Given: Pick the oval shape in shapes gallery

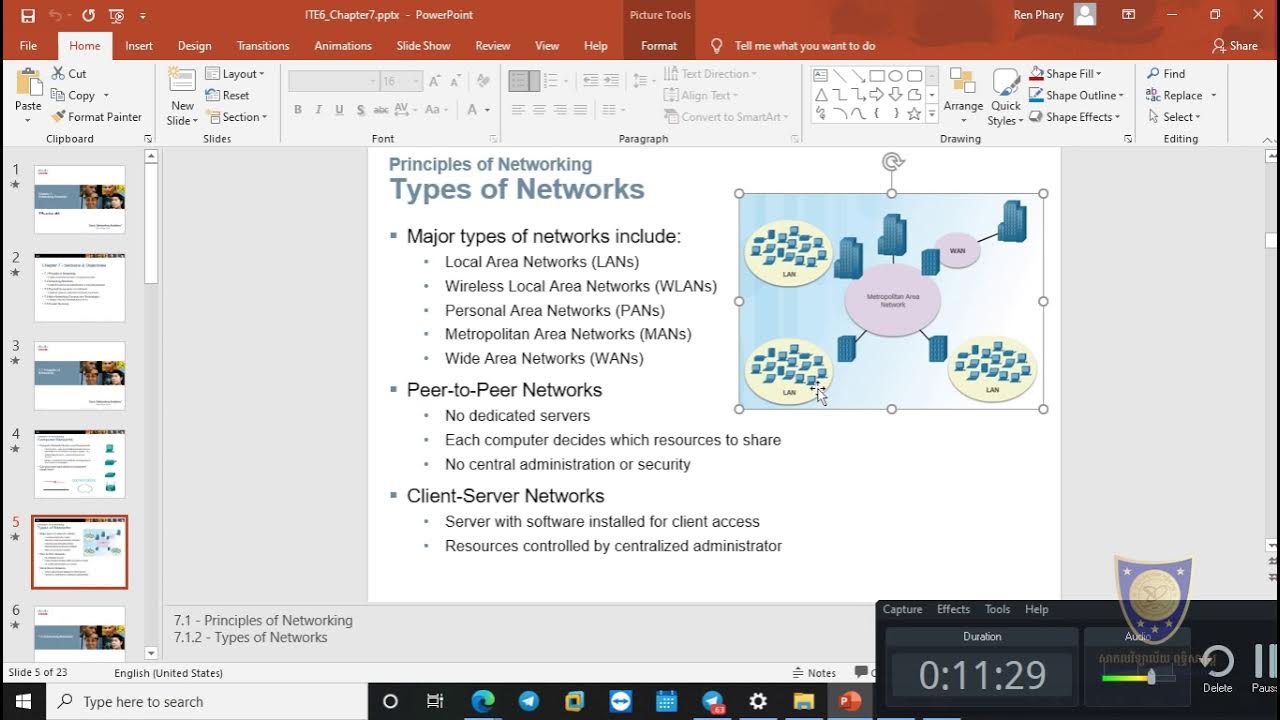Looking at the screenshot, I should (895, 75).
